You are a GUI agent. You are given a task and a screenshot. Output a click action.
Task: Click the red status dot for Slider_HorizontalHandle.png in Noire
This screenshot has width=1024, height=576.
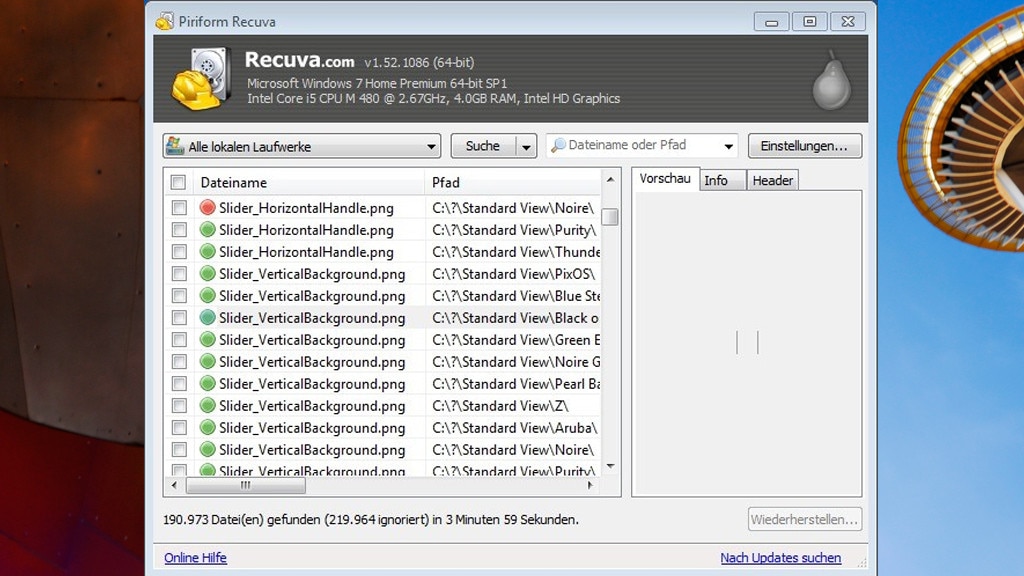pyautogui.click(x=208, y=208)
